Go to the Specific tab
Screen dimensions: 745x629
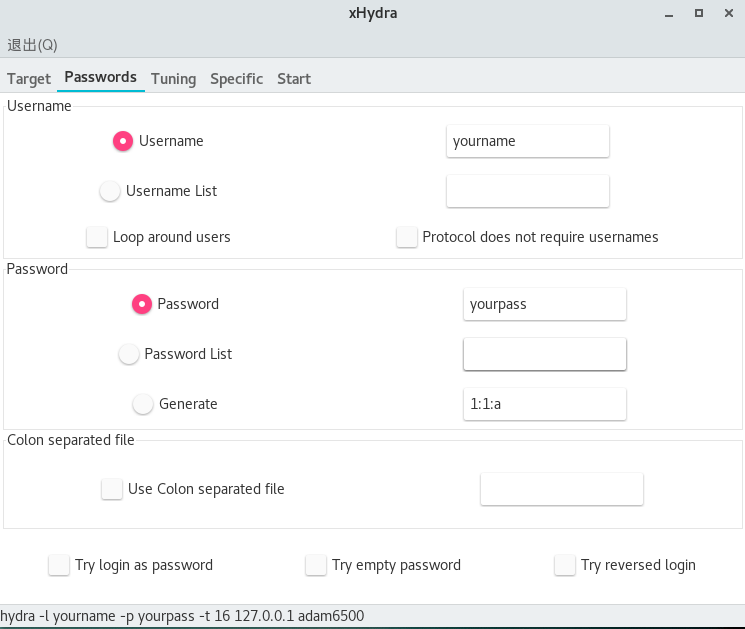[236, 78]
